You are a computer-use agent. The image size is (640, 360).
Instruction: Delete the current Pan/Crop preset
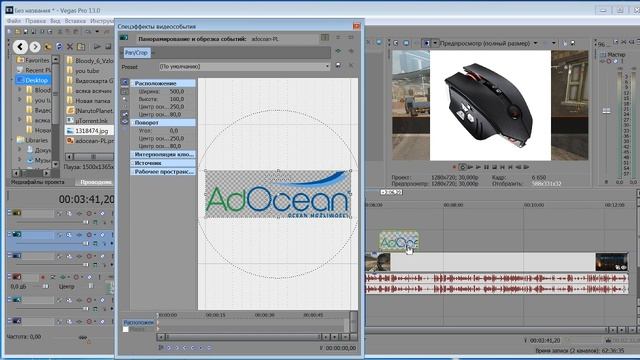pyautogui.click(x=351, y=66)
